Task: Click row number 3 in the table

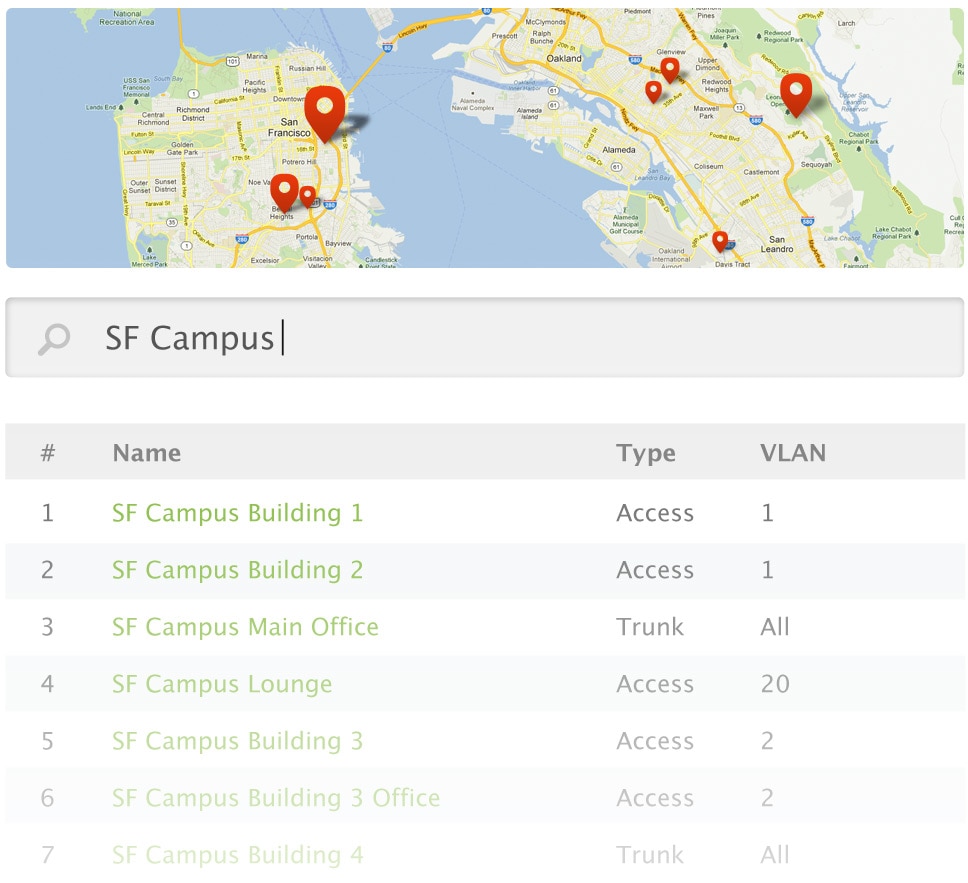Action: point(48,627)
